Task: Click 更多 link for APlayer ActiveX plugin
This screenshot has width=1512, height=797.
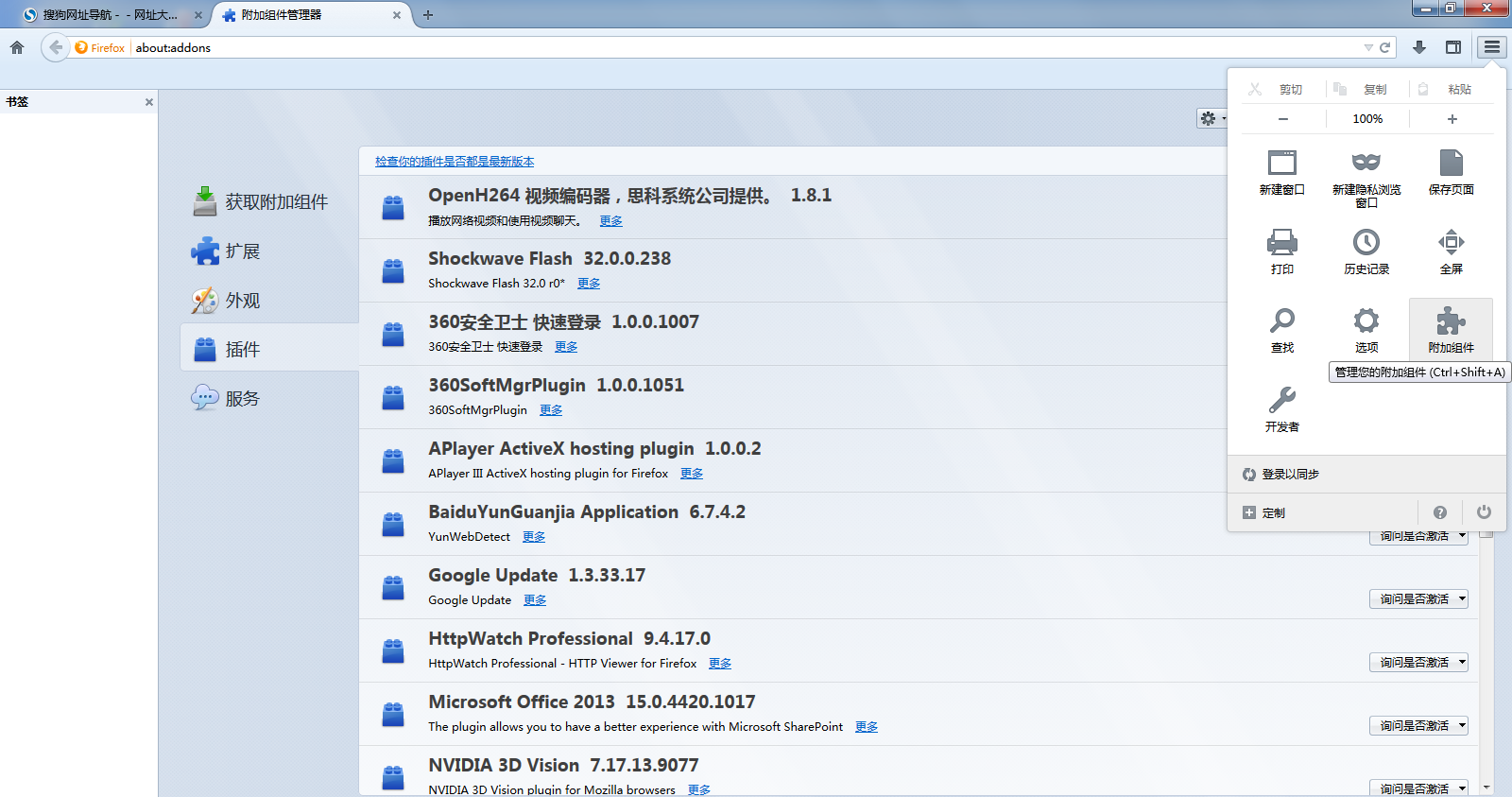Action: pyautogui.click(x=692, y=473)
